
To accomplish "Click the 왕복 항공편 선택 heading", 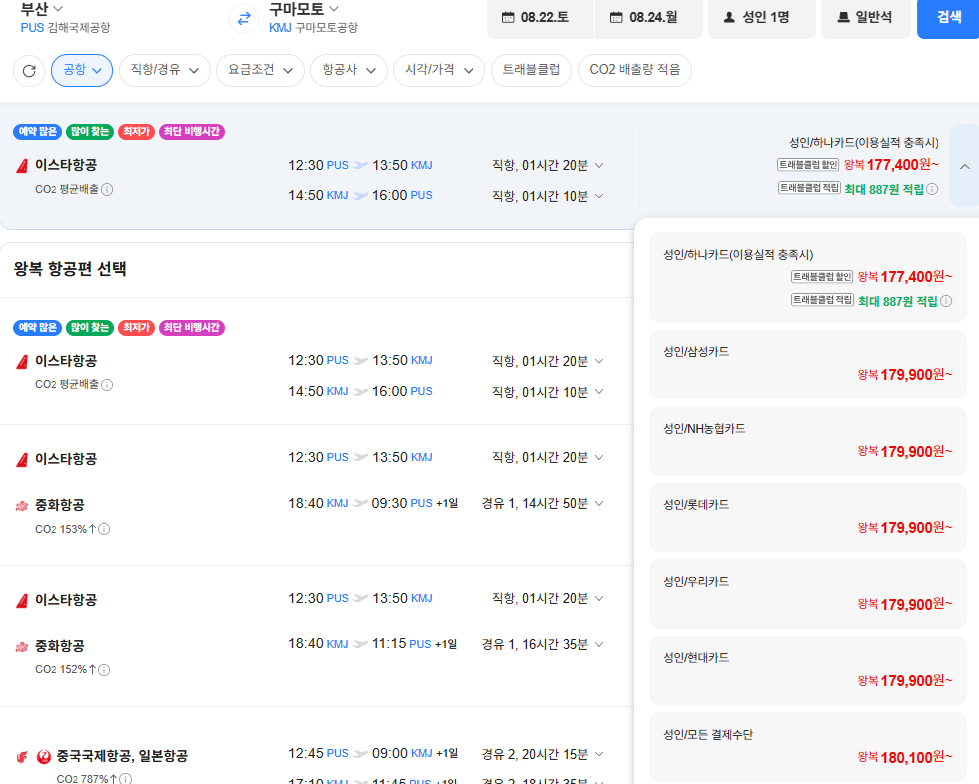I will [x=70, y=269].
